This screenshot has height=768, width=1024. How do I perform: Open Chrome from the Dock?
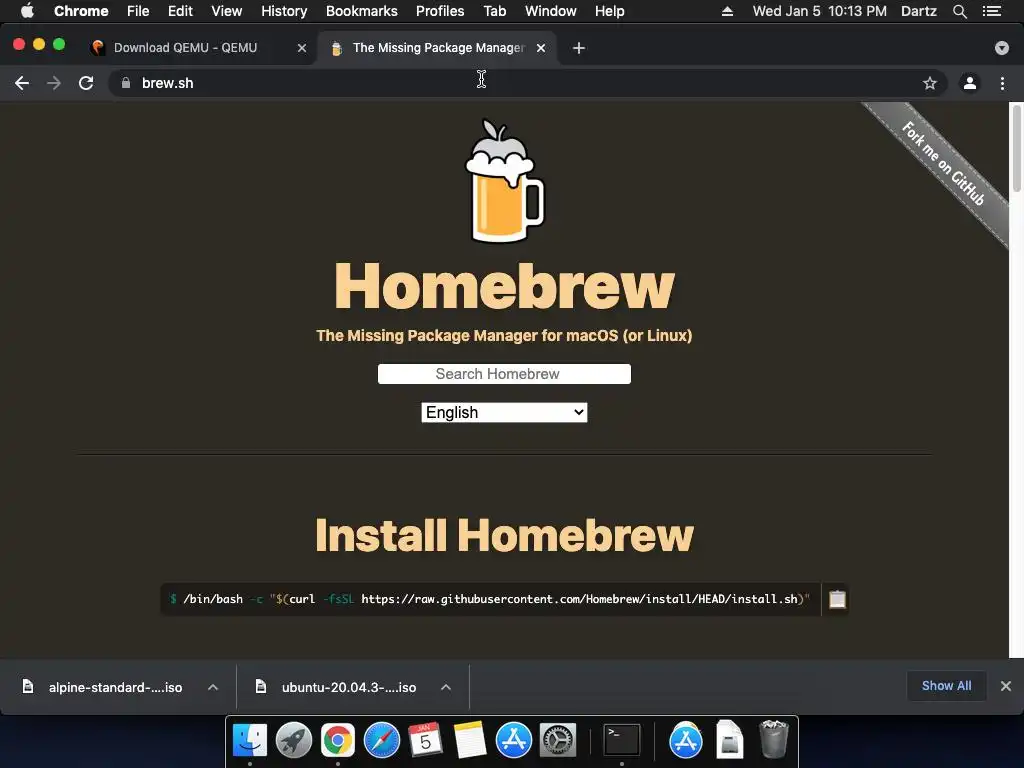click(x=338, y=741)
